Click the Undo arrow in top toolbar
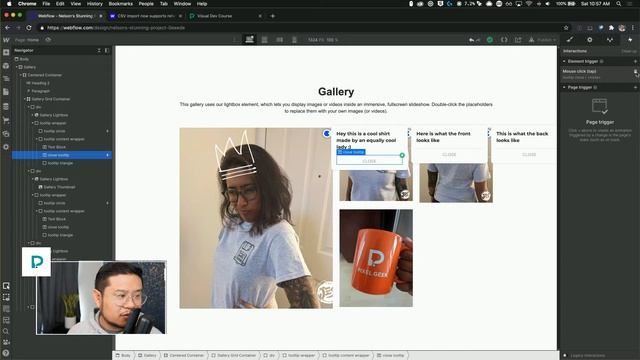 [x=472, y=40]
